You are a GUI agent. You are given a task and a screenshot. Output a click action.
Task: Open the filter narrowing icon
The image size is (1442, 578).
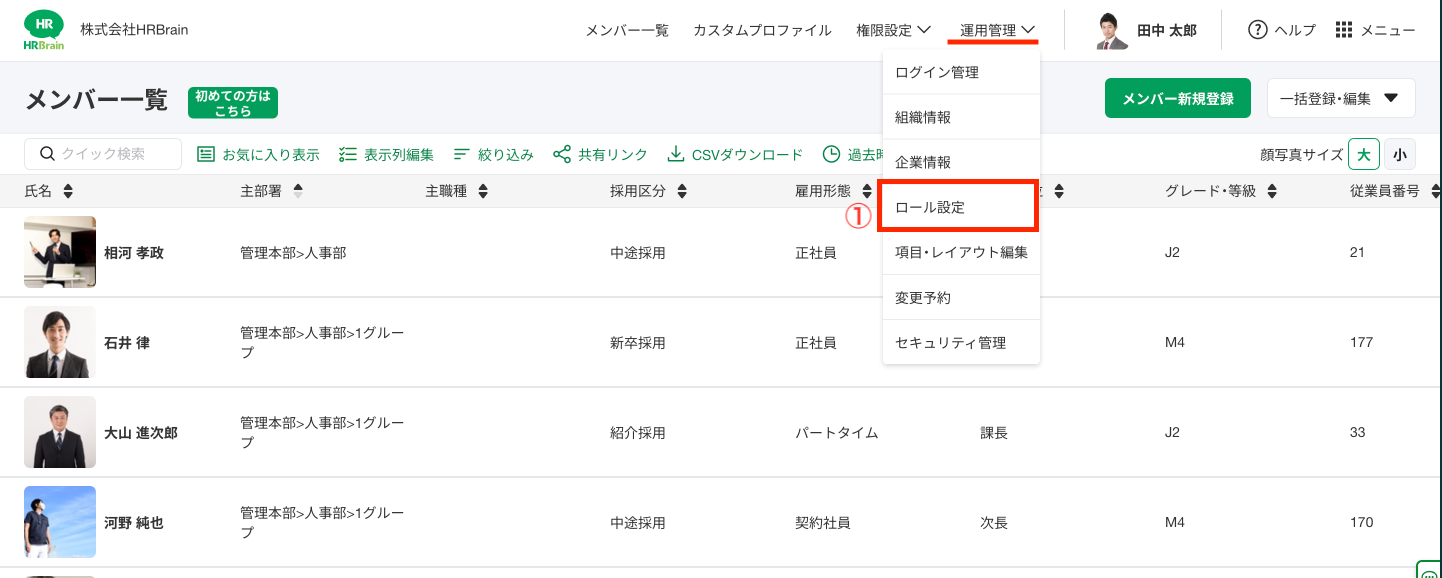click(x=462, y=154)
